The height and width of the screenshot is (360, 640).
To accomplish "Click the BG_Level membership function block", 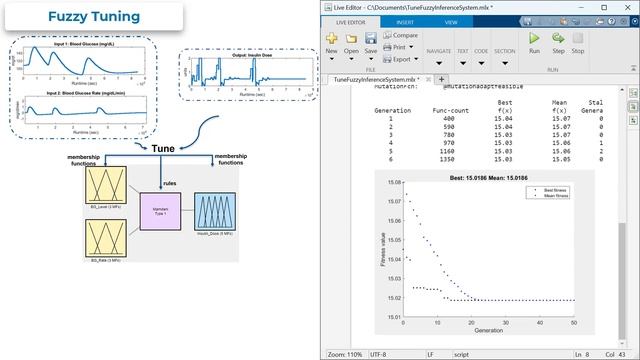I will [x=106, y=185].
